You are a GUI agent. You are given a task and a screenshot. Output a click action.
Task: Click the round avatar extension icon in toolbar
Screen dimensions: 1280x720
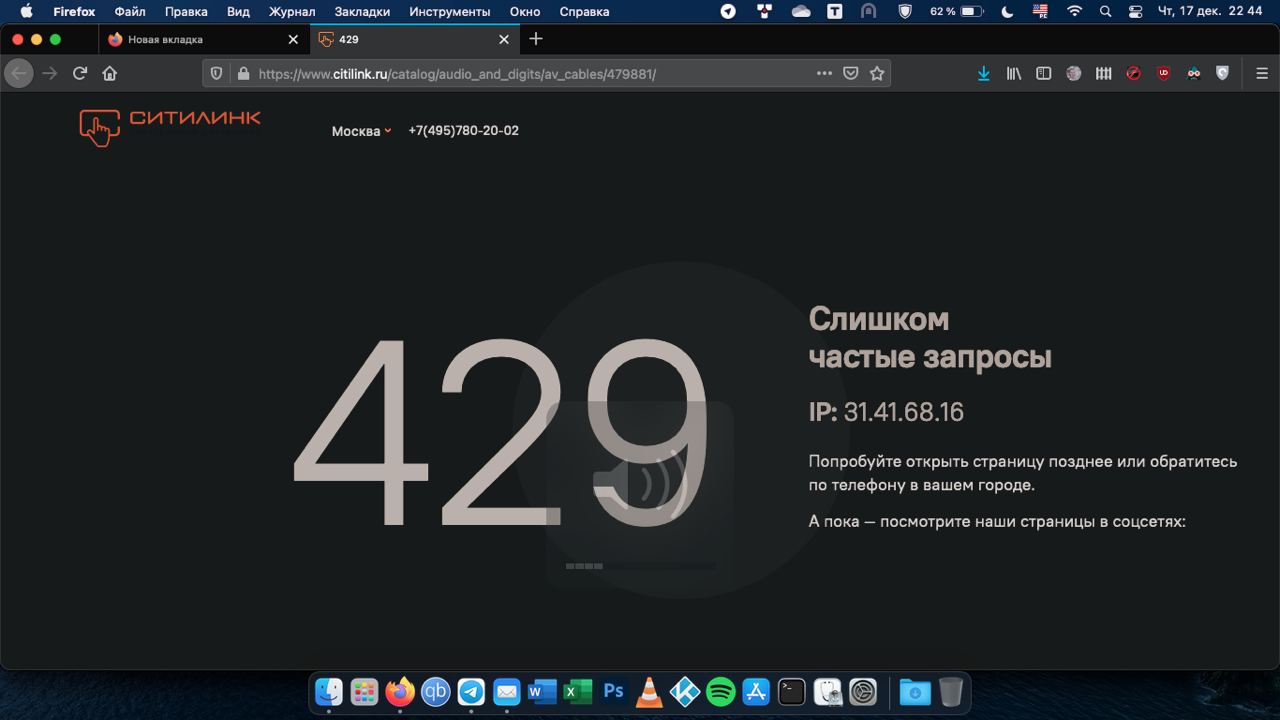point(1074,73)
